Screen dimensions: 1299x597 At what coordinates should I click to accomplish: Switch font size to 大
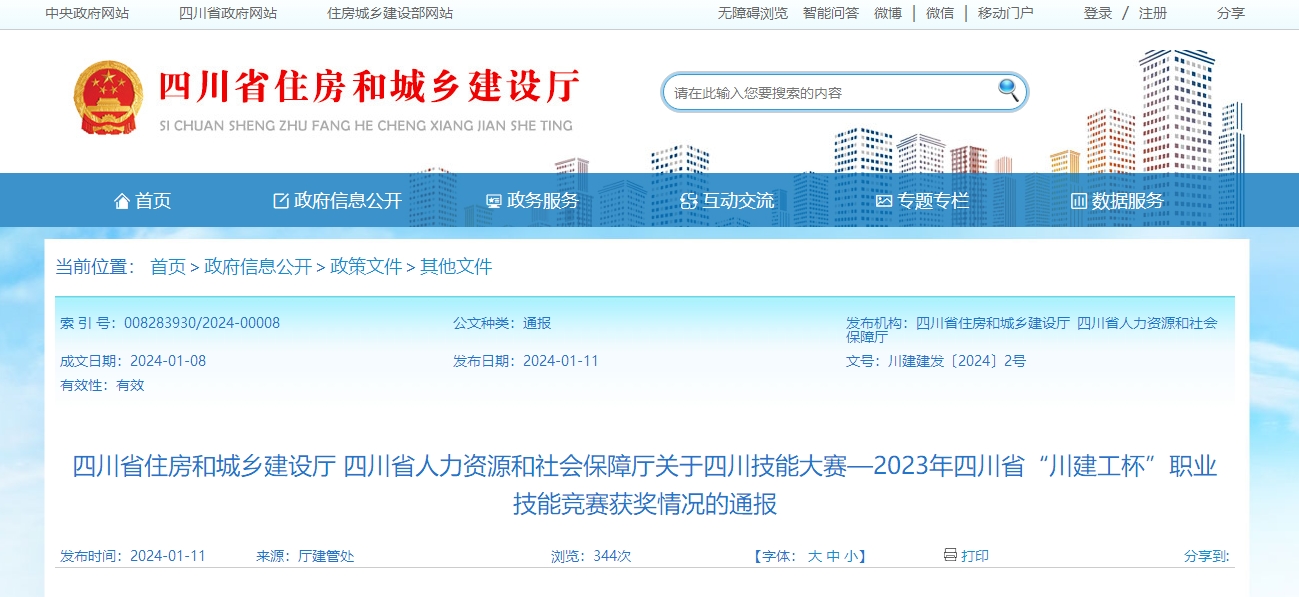816,556
